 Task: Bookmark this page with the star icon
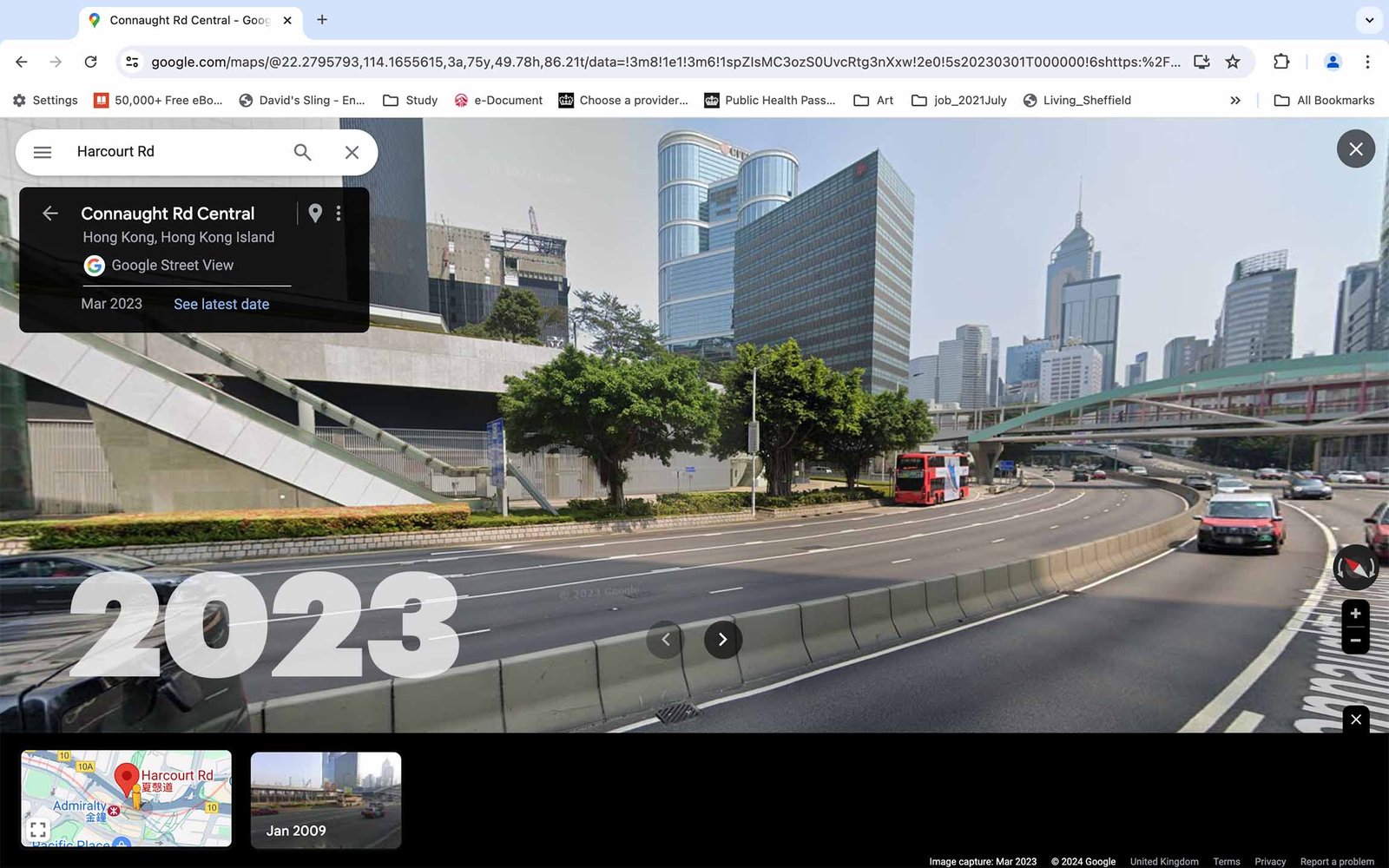pos(1233,62)
